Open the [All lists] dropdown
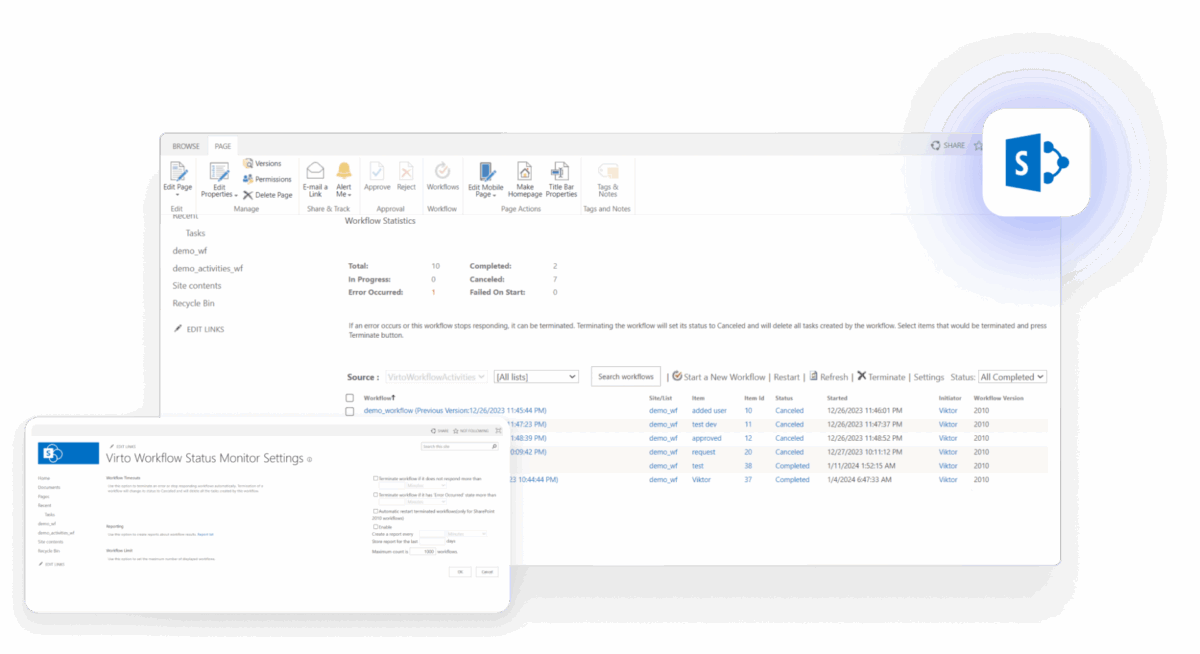Screen dimensions: 1200x654 pyautogui.click(x=536, y=376)
